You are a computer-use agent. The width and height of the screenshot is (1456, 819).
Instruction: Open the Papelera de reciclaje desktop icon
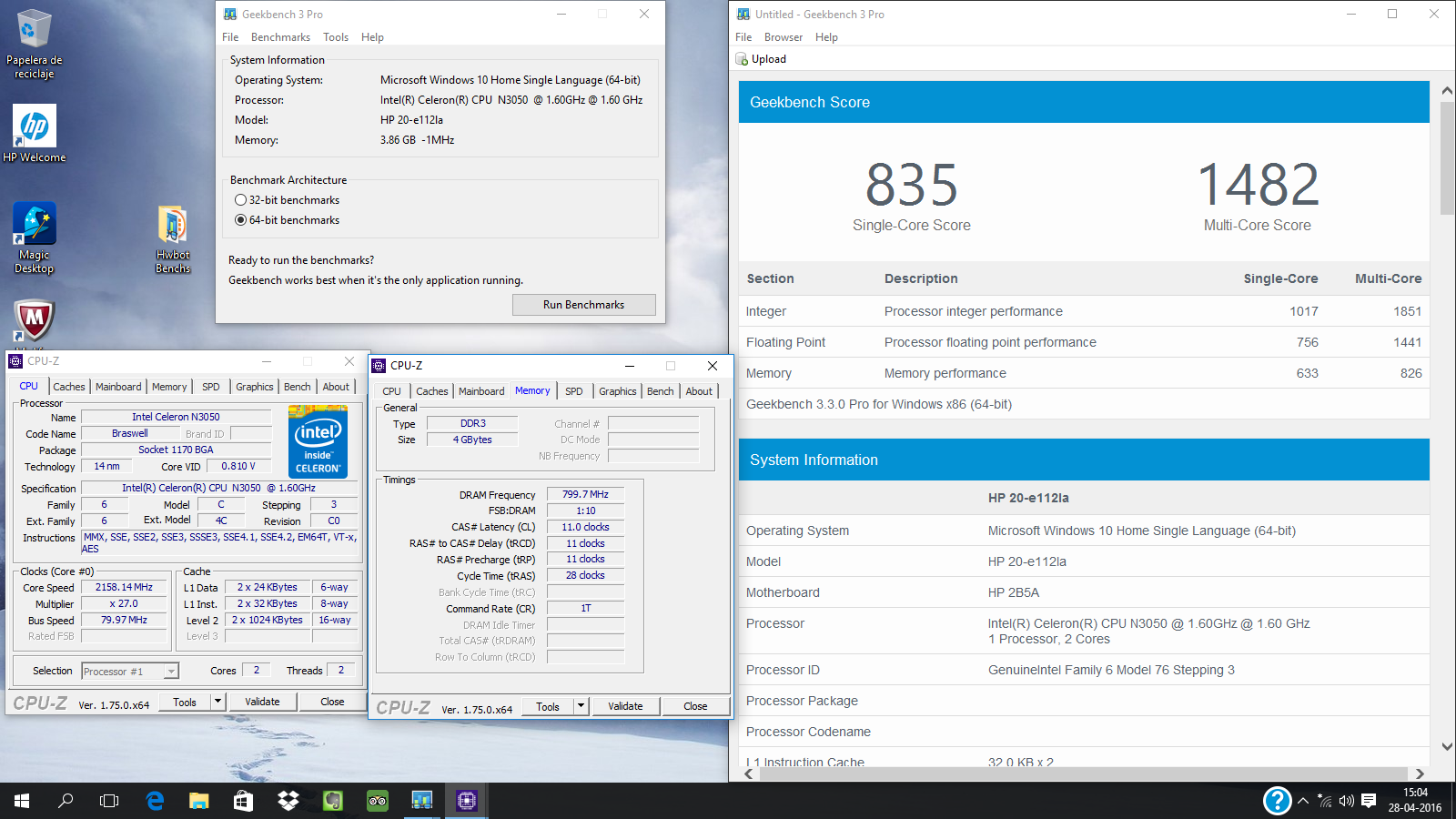(35, 44)
